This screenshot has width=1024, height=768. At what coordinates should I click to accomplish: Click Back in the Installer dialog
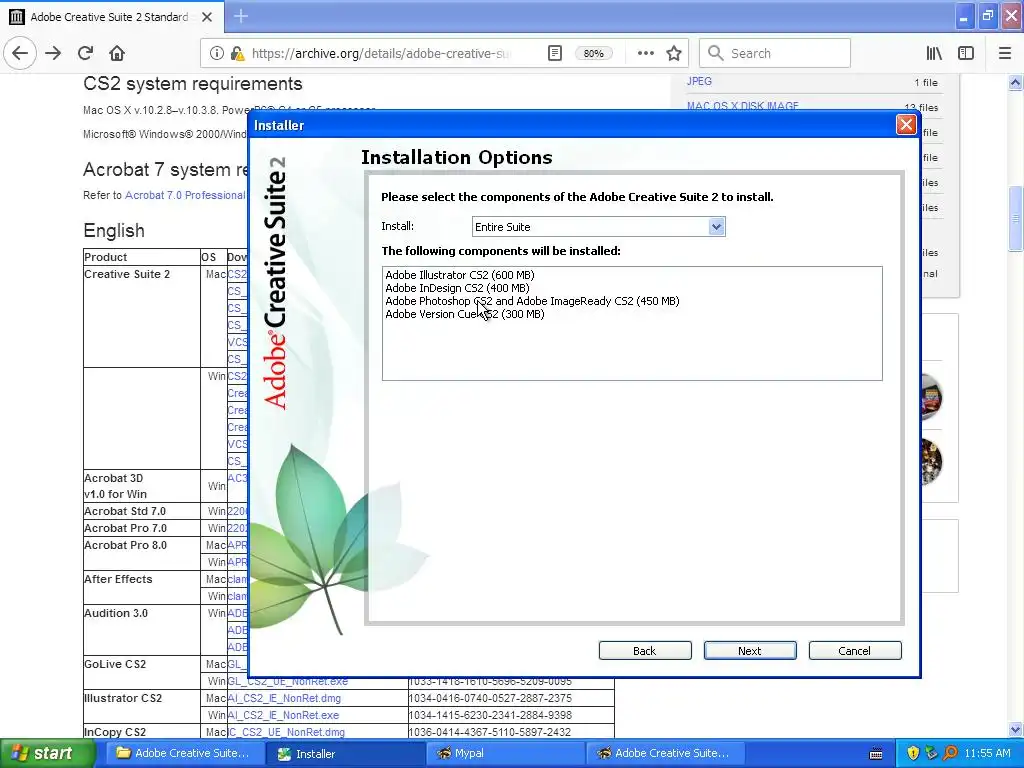coord(645,650)
